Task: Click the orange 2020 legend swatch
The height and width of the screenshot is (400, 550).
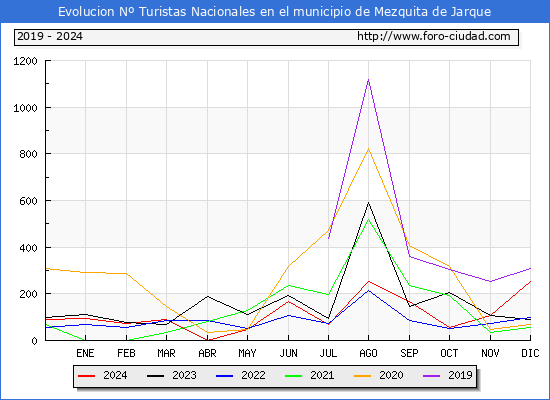Action: tap(363, 376)
